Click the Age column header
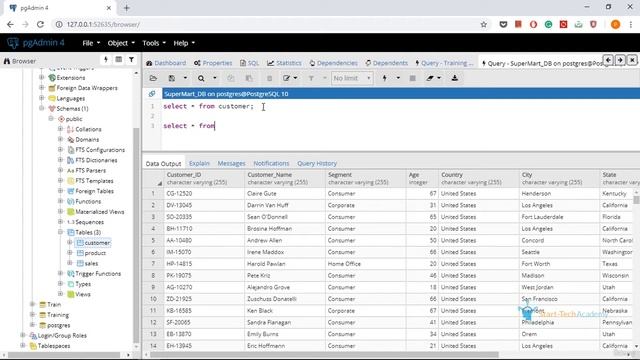 (422, 178)
